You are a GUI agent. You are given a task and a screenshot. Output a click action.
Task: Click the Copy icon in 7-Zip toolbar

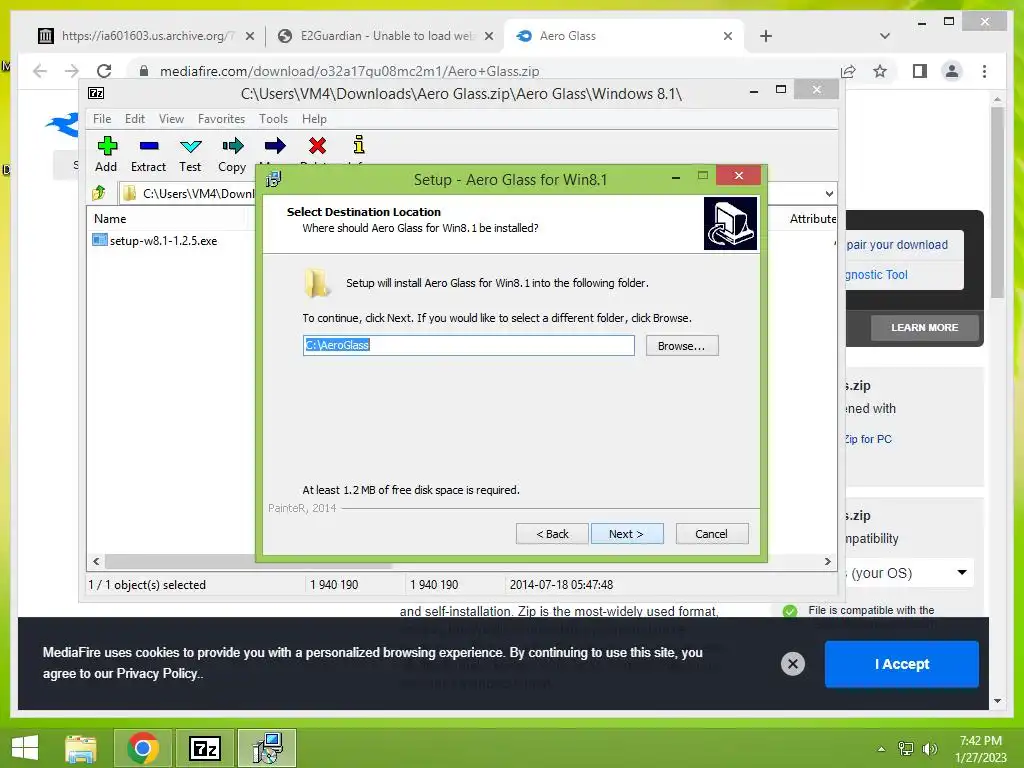click(232, 146)
